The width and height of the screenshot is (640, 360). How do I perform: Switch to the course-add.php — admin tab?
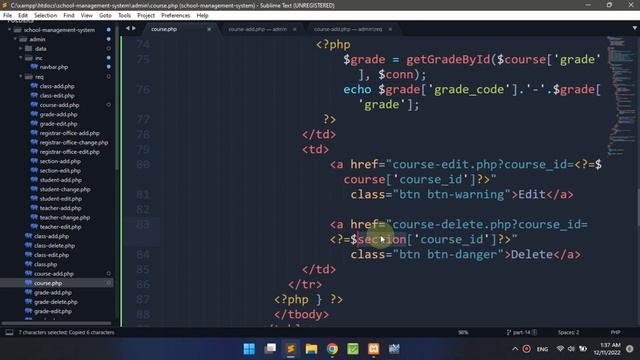coord(258,29)
